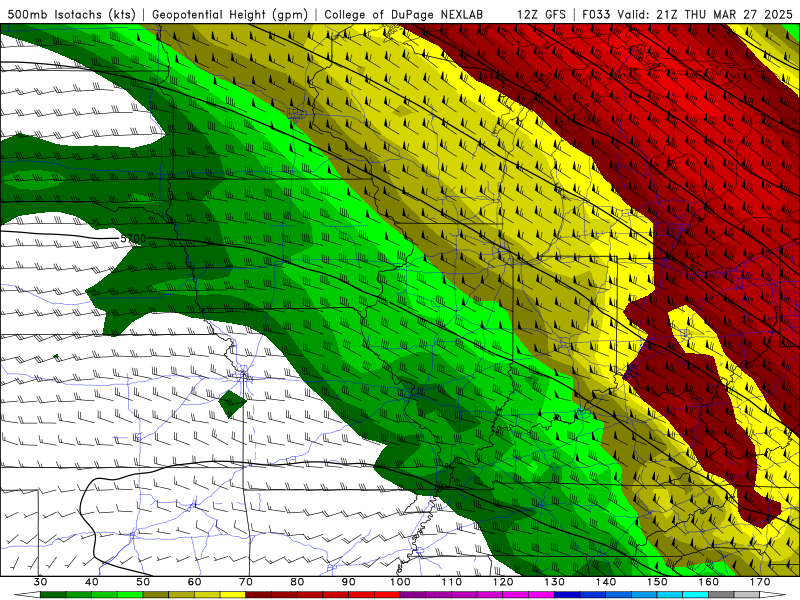Select the purple 100-105 kt legend swatch
The width and height of the screenshot is (800, 600).
[413, 595]
